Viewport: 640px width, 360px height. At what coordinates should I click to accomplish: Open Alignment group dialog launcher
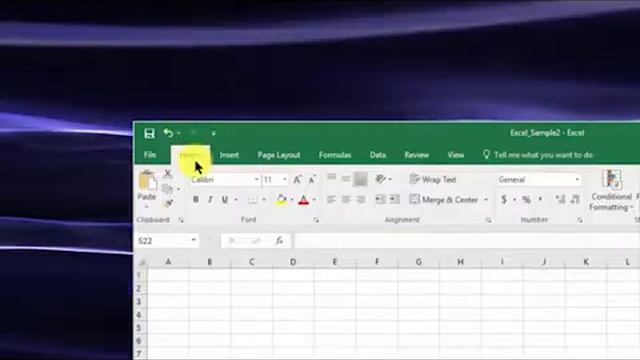[x=488, y=220]
